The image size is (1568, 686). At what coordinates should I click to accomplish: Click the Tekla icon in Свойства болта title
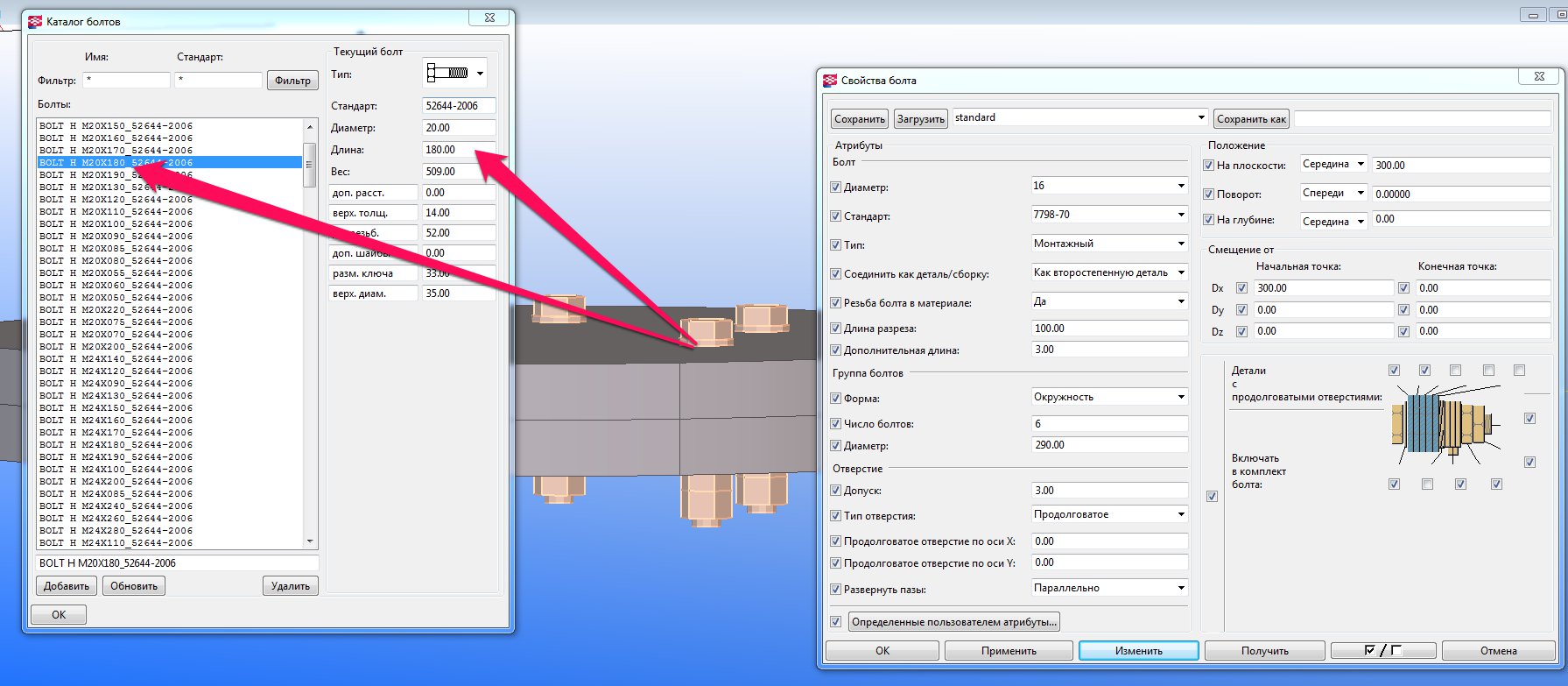point(830,81)
